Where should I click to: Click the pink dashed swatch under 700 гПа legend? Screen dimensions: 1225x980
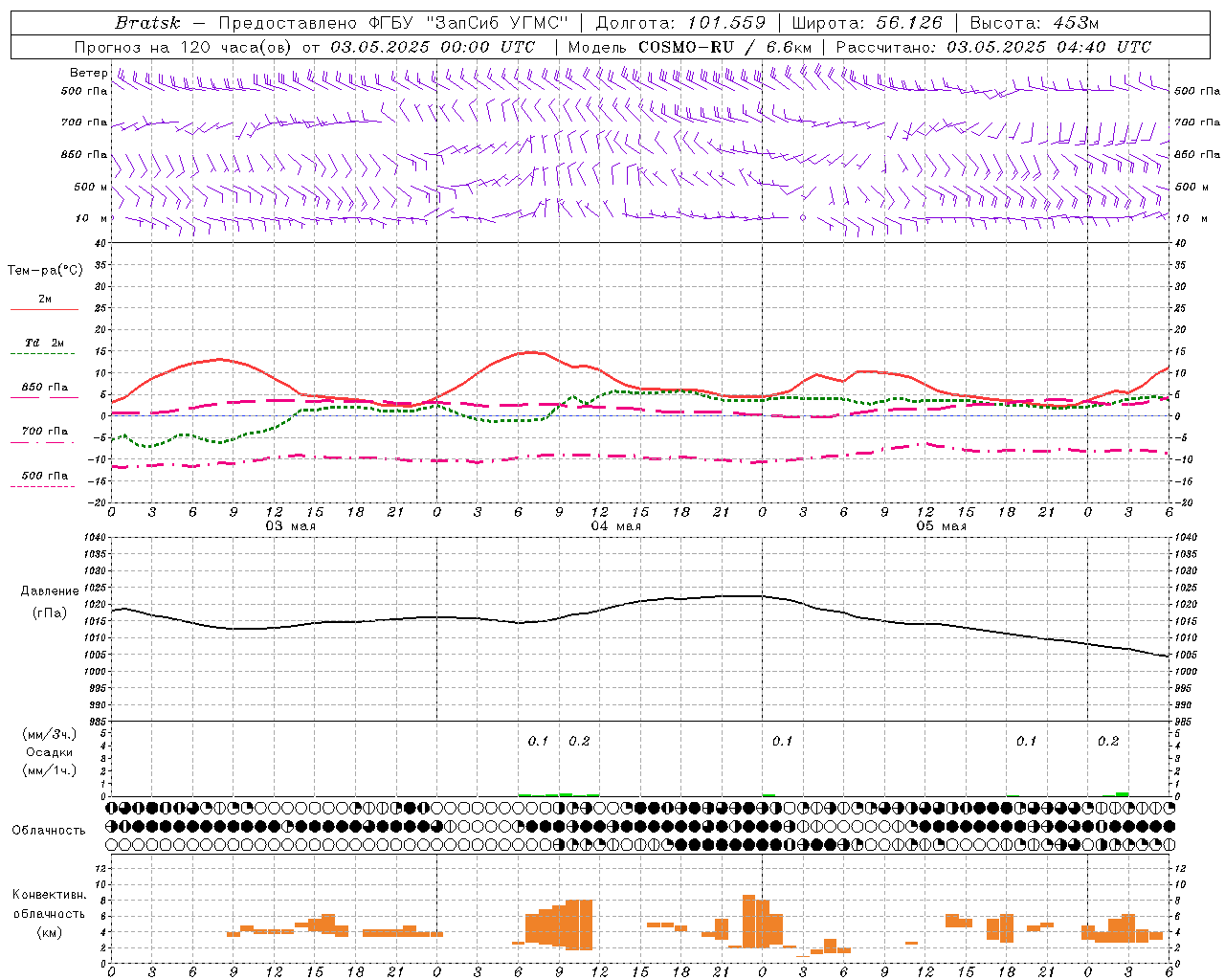point(42,443)
